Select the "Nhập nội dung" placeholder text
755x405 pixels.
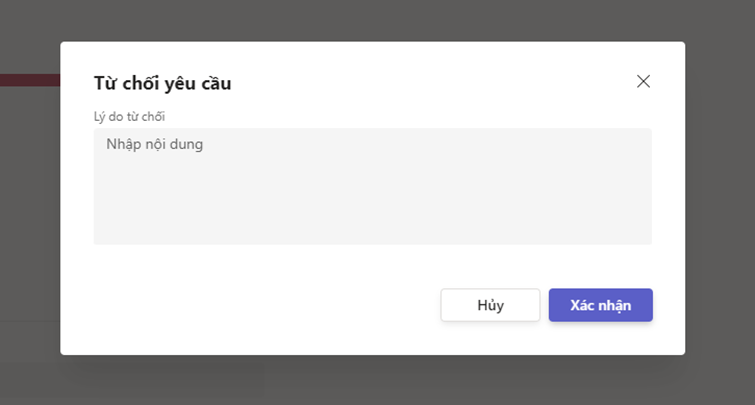click(154, 144)
